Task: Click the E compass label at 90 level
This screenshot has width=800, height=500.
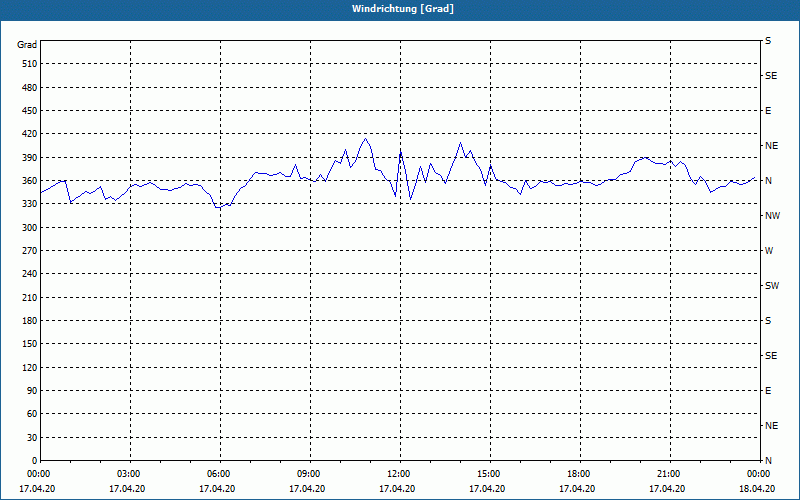Action: coord(768,391)
